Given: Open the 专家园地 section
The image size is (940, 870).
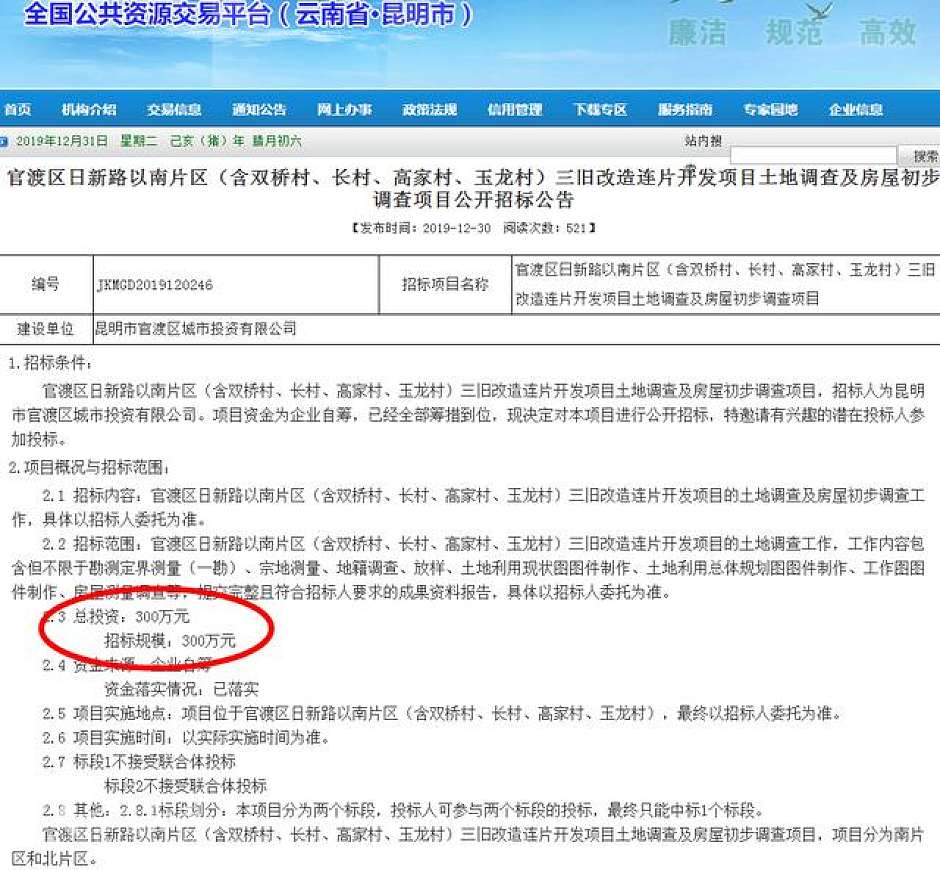Looking at the screenshot, I should [770, 110].
